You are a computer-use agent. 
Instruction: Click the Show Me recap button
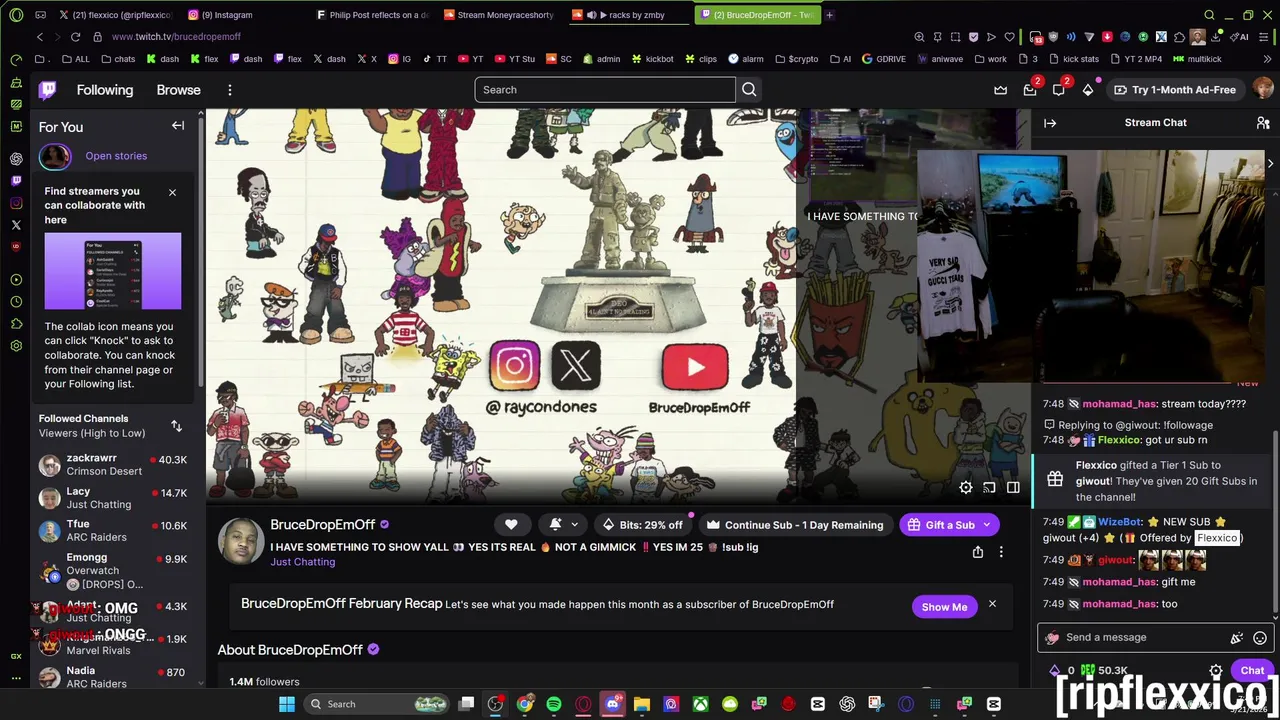pyautogui.click(x=944, y=607)
